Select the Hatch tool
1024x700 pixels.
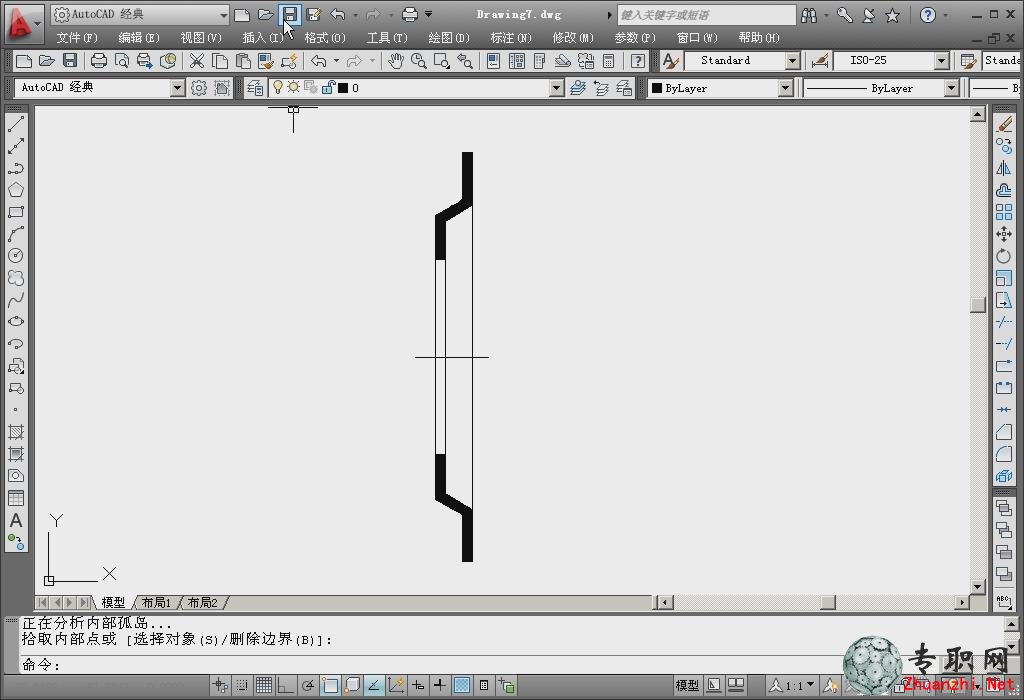coord(16,432)
